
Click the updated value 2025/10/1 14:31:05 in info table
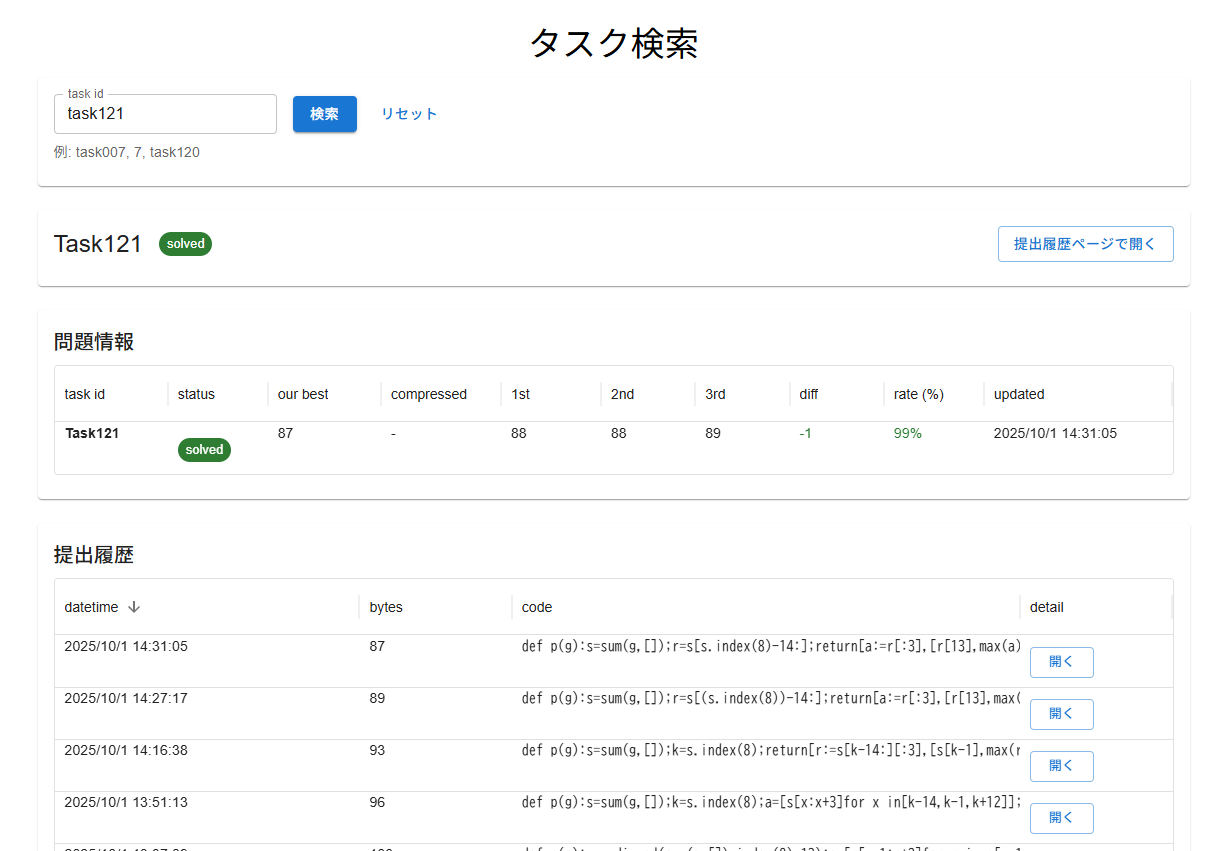pyautogui.click(x=1055, y=434)
